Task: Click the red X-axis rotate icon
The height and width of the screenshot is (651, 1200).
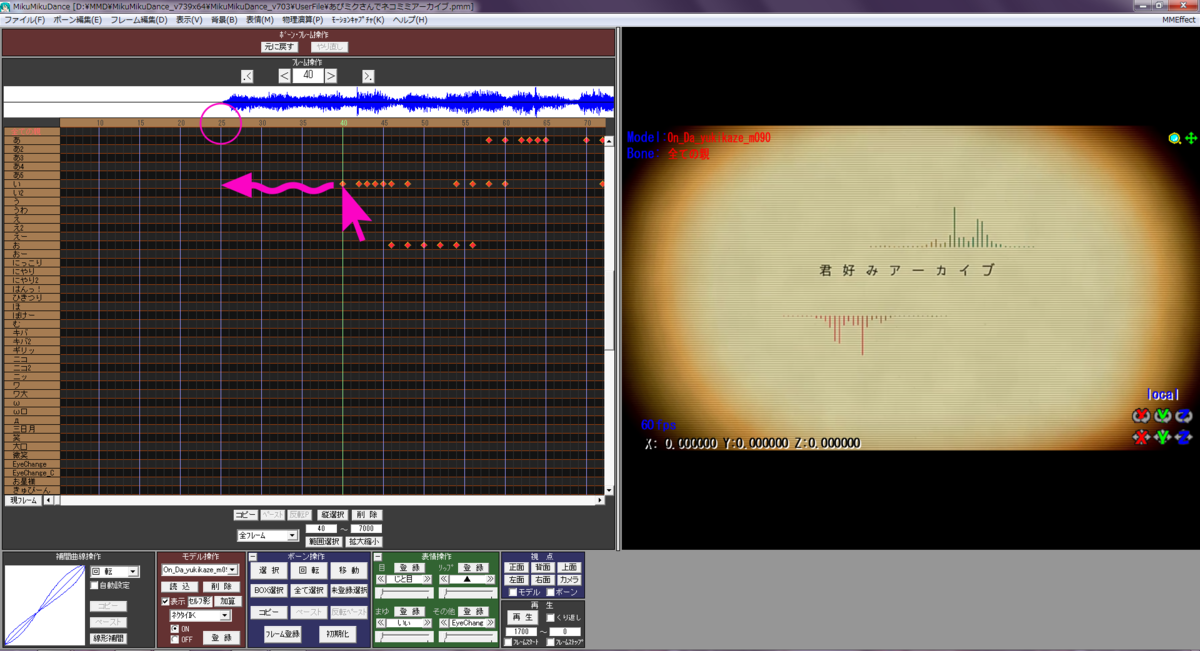Action: tap(1140, 416)
